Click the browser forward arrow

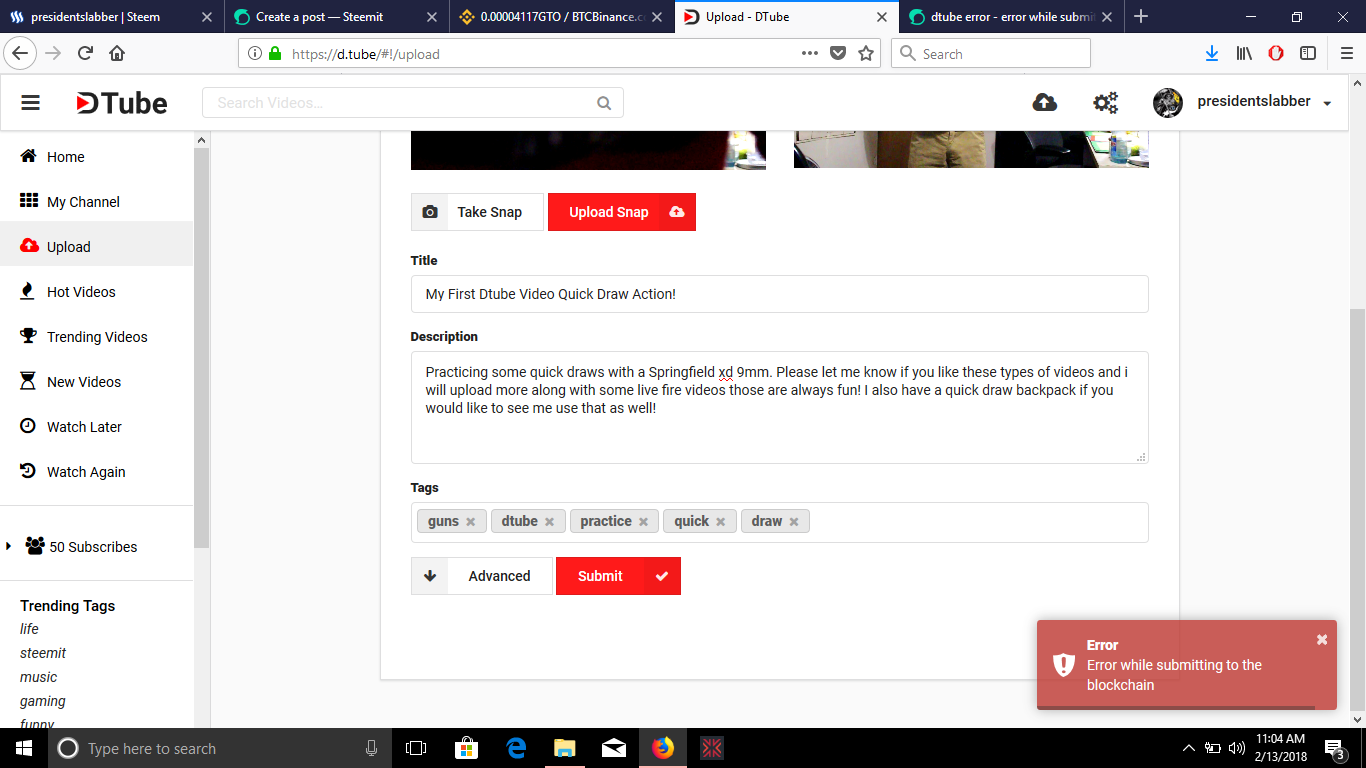click(x=53, y=54)
